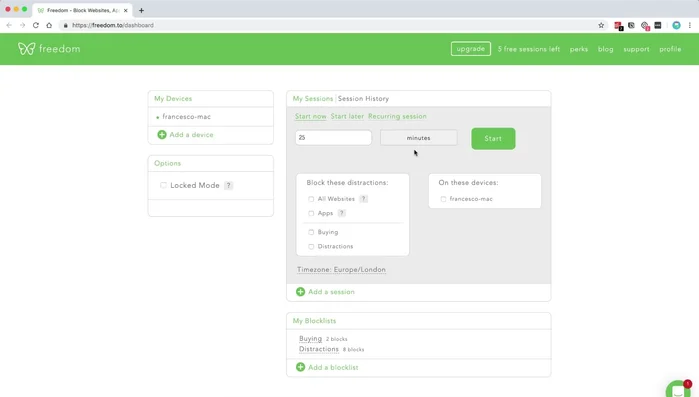Select the Start now option
699x397 pixels.
311,116
